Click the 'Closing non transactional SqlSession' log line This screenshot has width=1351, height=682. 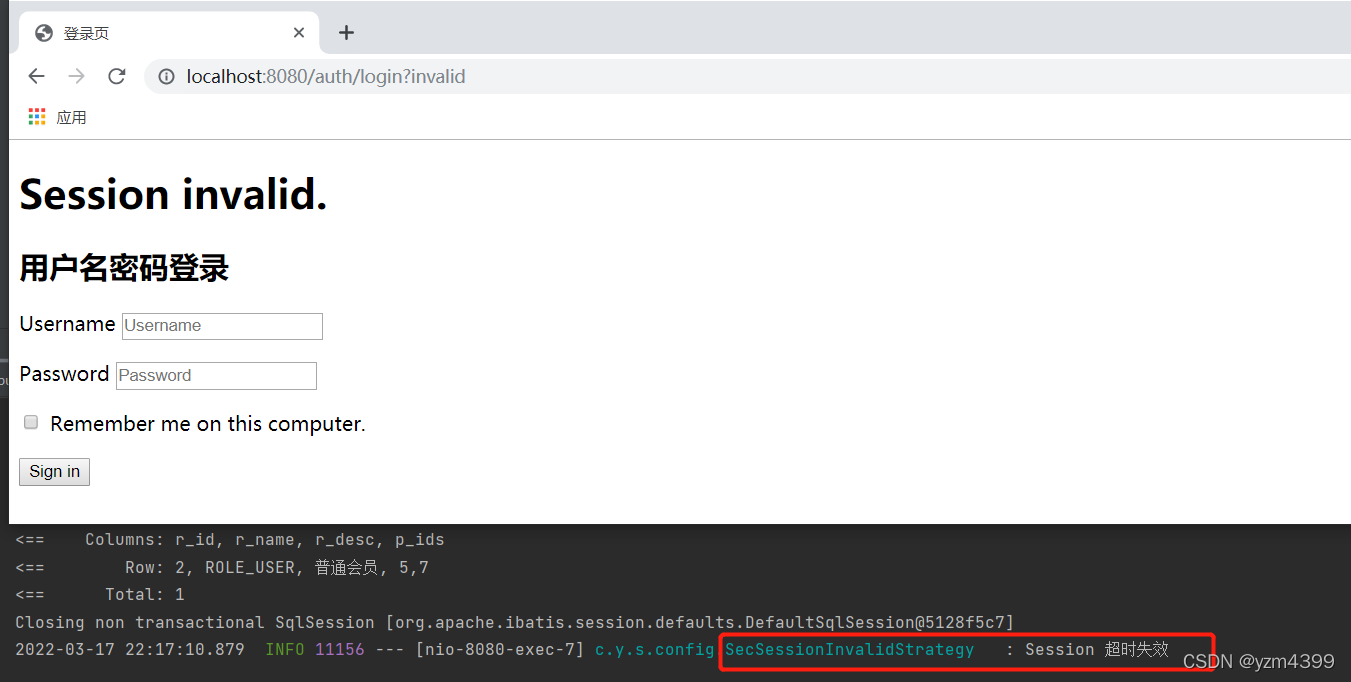(514, 622)
